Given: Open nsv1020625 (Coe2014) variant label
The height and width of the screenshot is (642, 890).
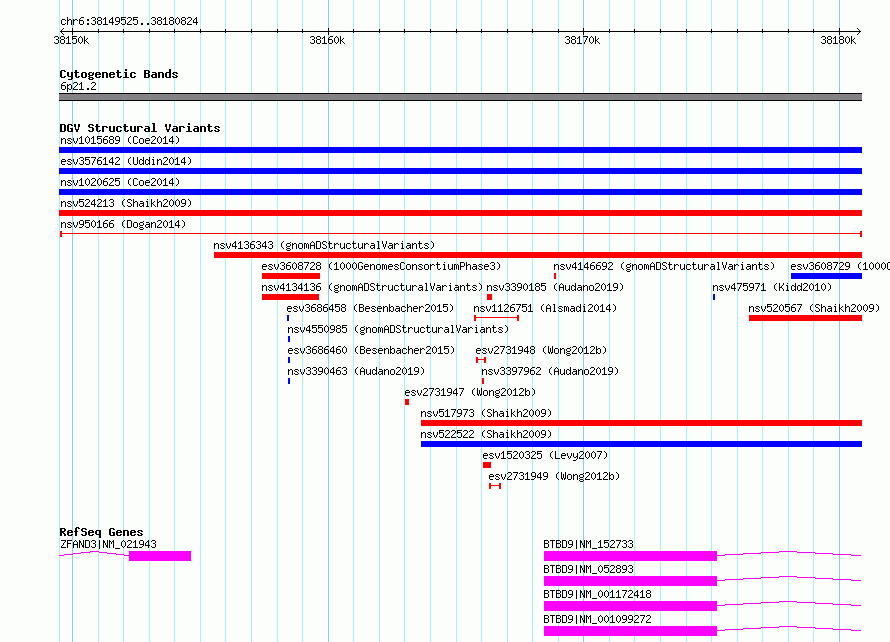Looking at the screenshot, I should (x=120, y=182).
